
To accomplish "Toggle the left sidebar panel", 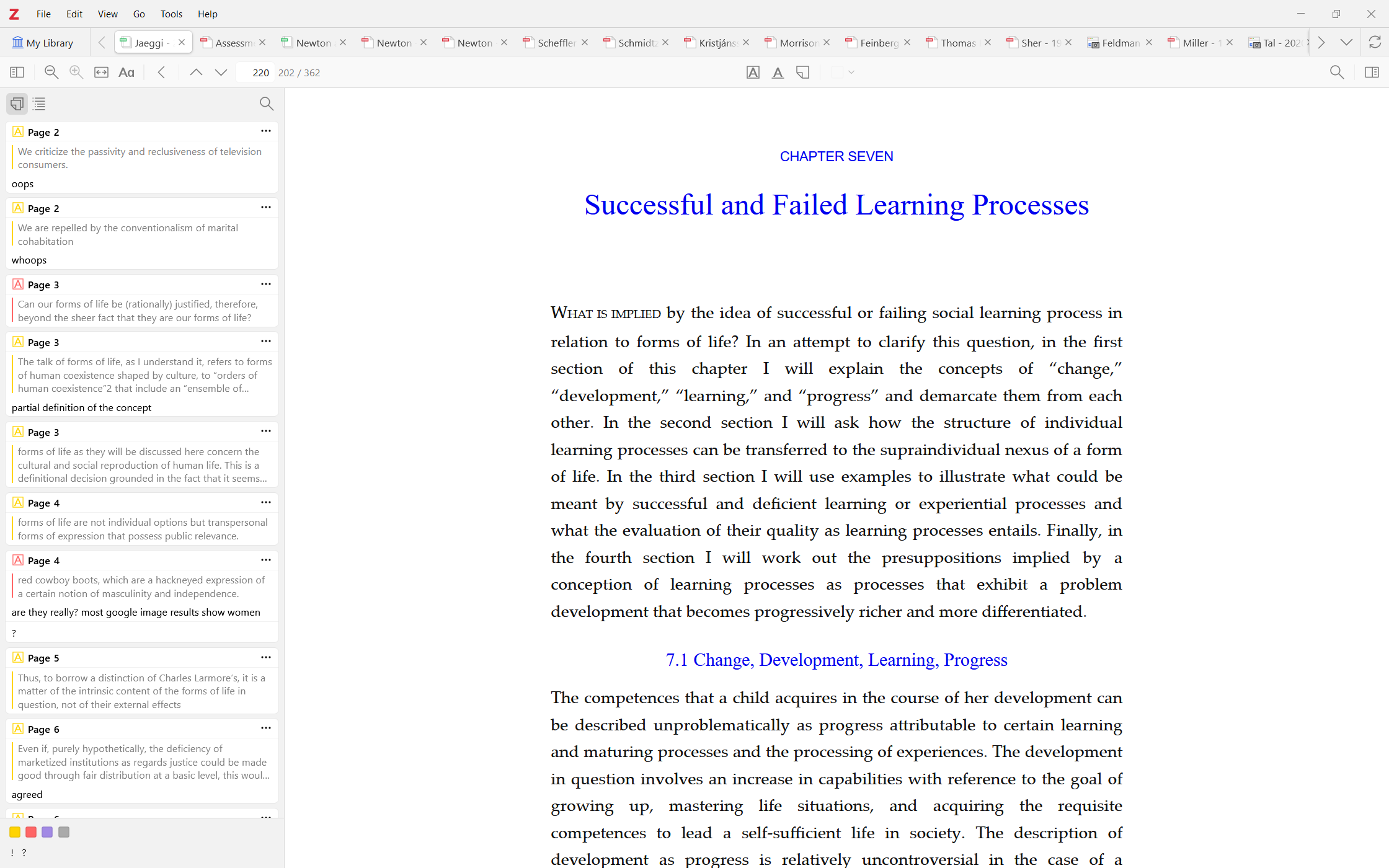I will 17,73.
